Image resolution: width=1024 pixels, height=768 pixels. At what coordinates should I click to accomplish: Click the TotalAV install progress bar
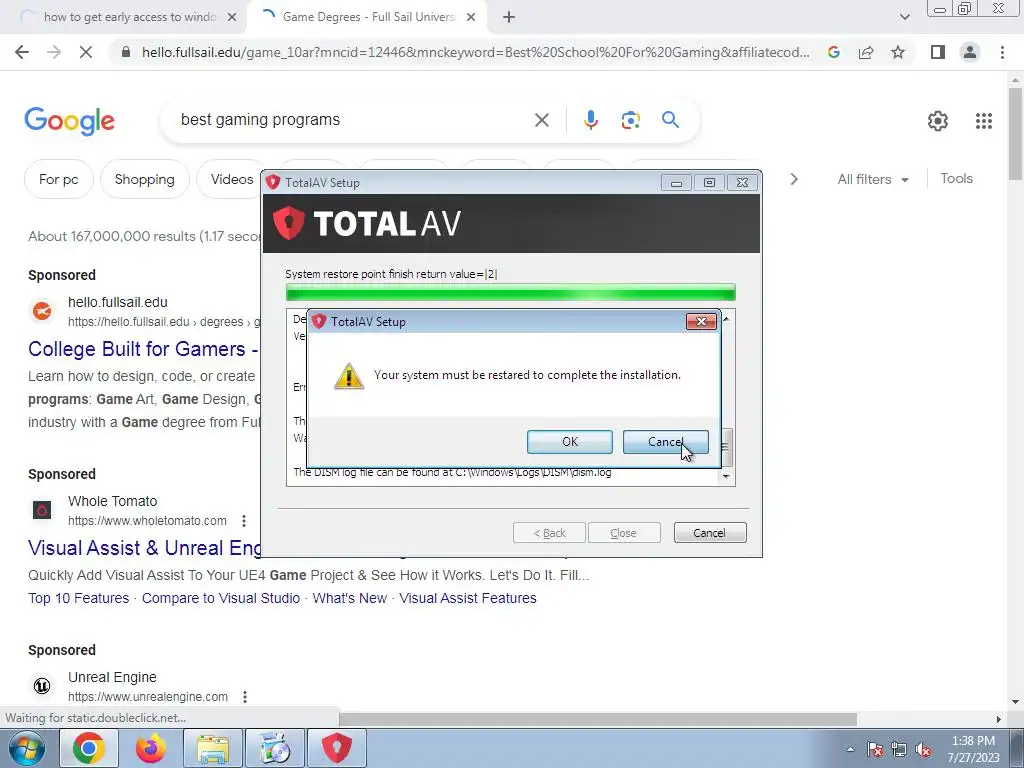[511, 292]
